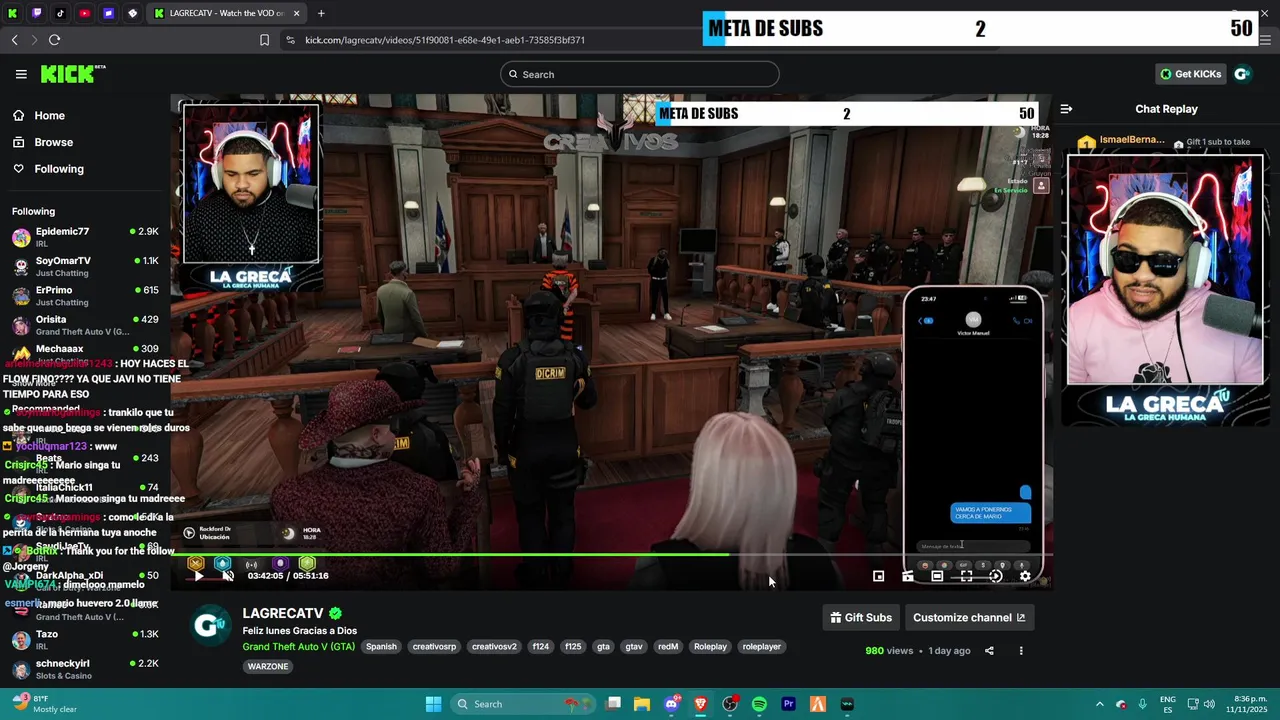Select the capitalized Roleplay tag

click(x=710, y=647)
